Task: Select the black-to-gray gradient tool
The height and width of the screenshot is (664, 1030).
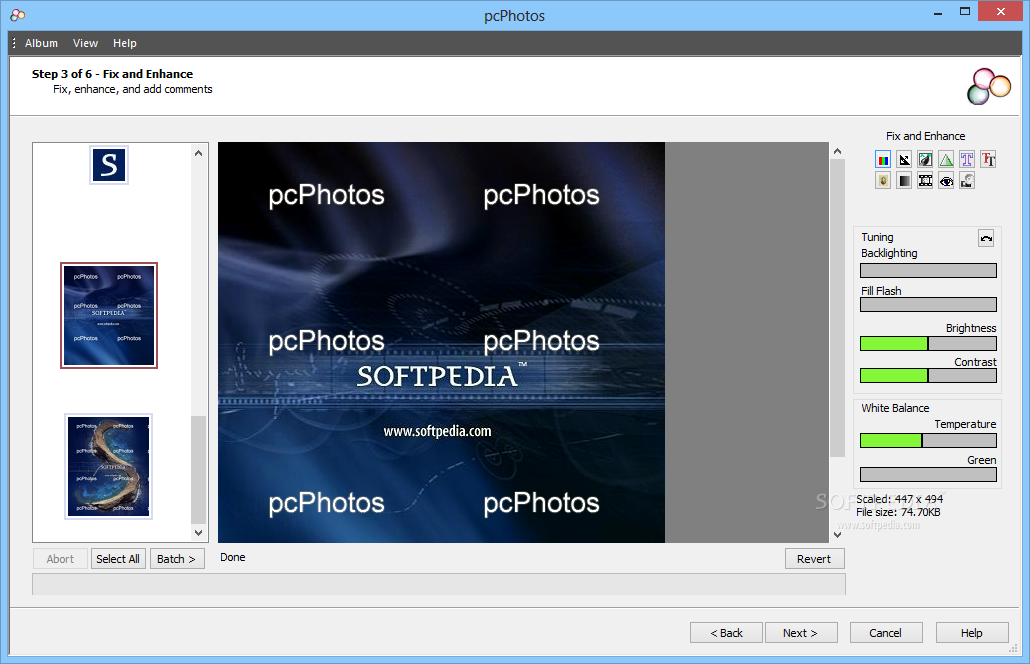Action: point(904,181)
